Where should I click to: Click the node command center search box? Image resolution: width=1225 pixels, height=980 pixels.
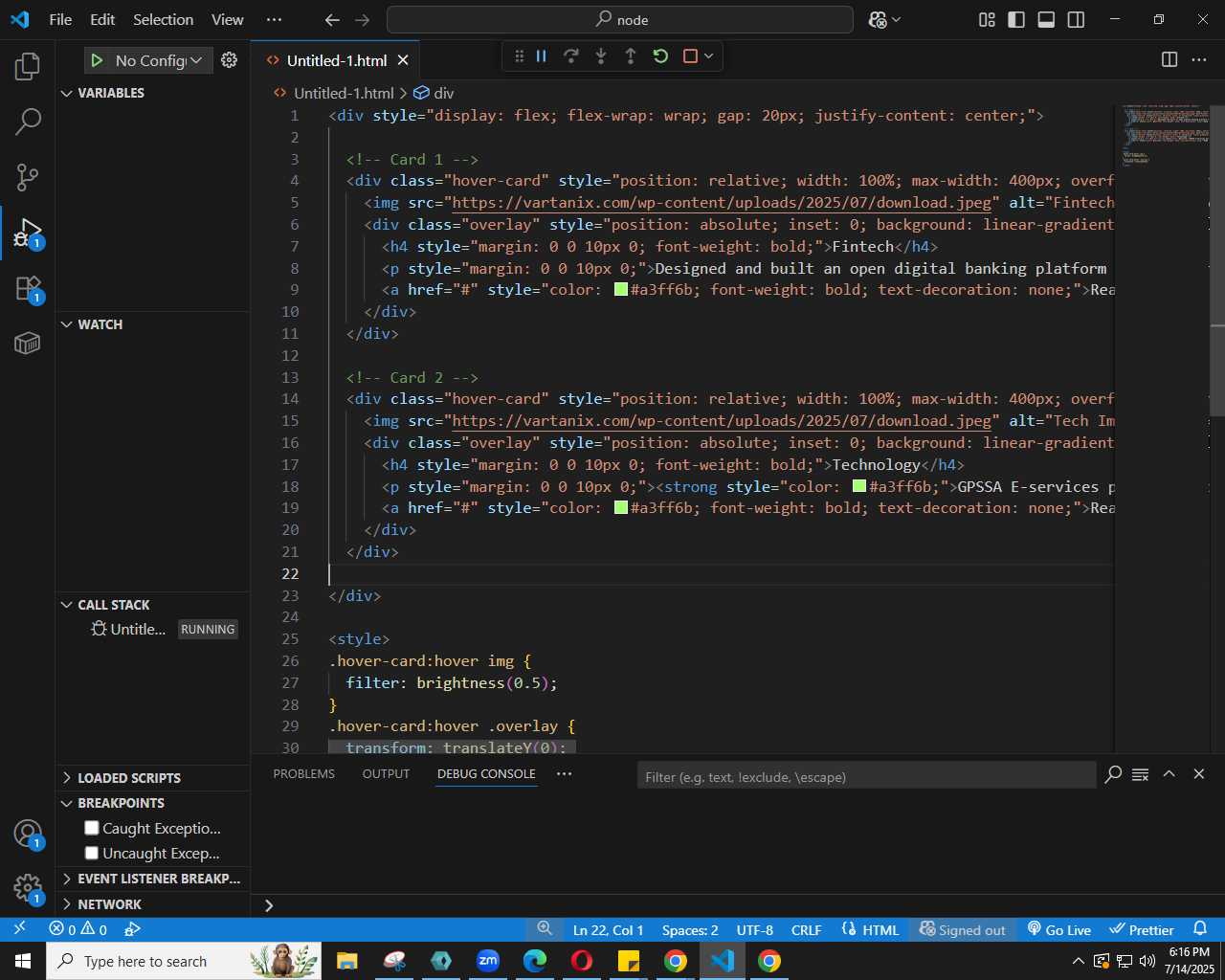pos(620,19)
